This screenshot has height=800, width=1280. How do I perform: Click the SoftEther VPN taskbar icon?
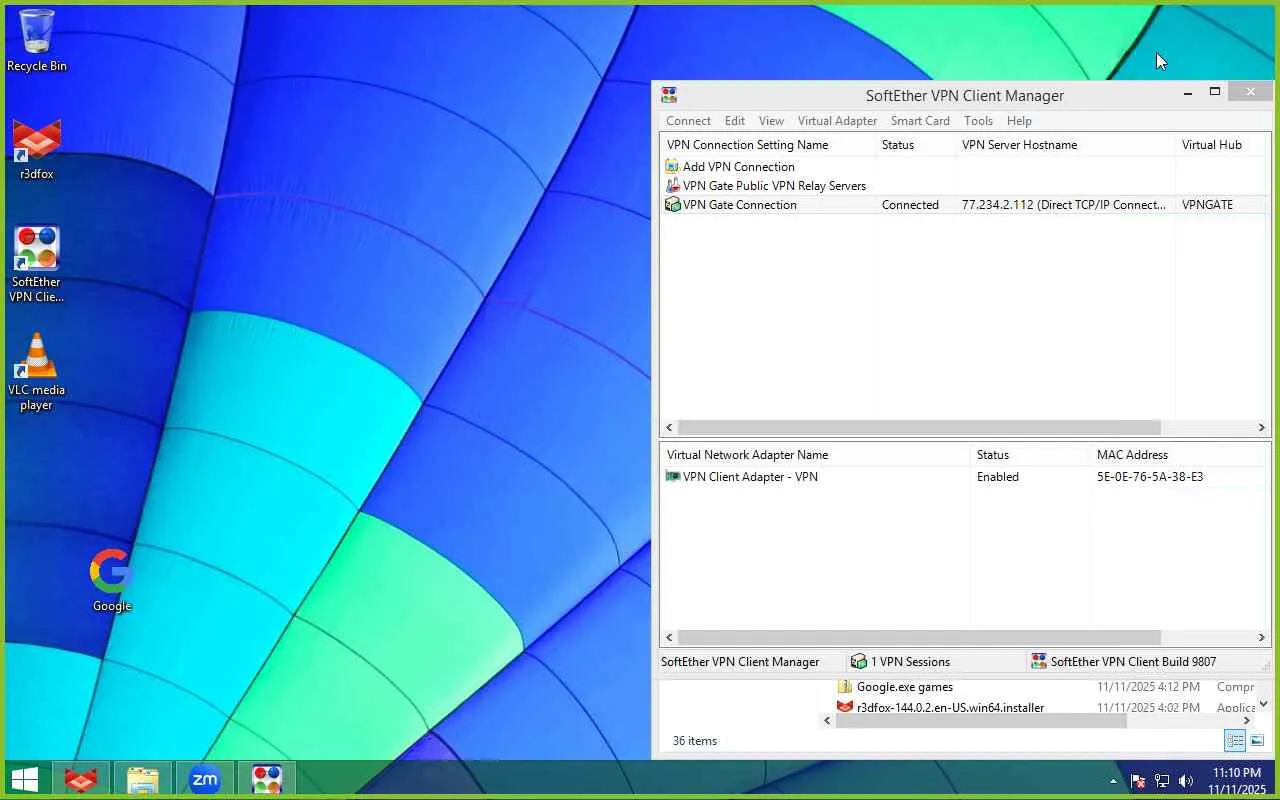pyautogui.click(x=267, y=779)
